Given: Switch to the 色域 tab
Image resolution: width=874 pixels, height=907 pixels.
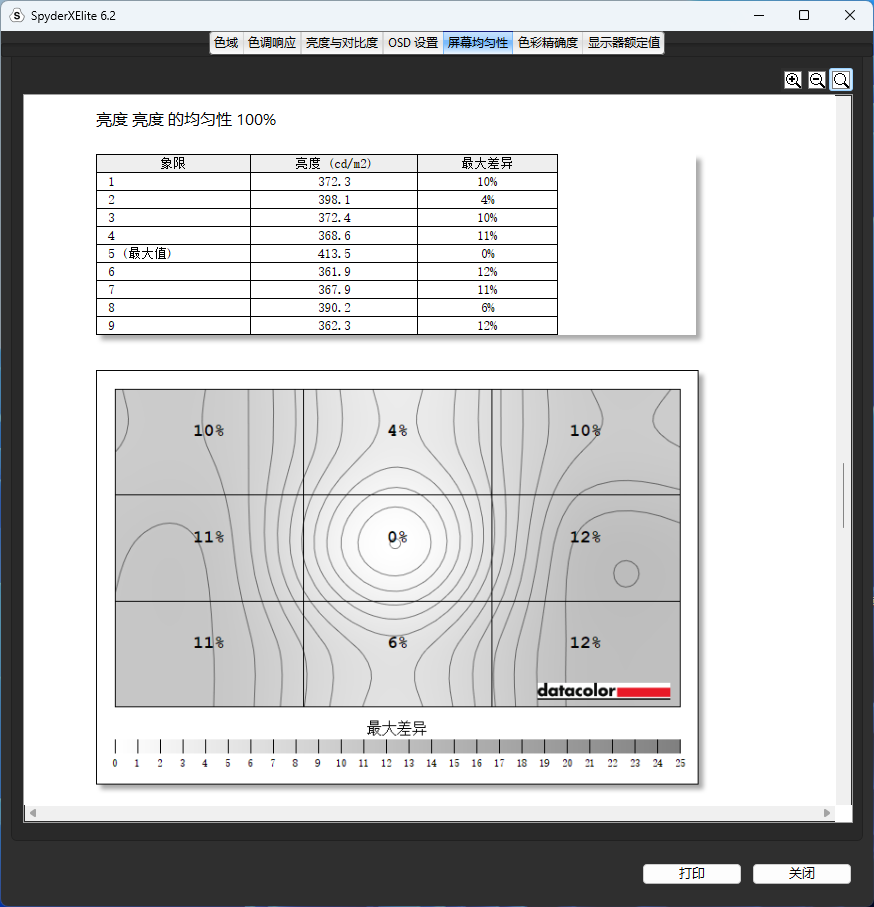Looking at the screenshot, I should (226, 43).
